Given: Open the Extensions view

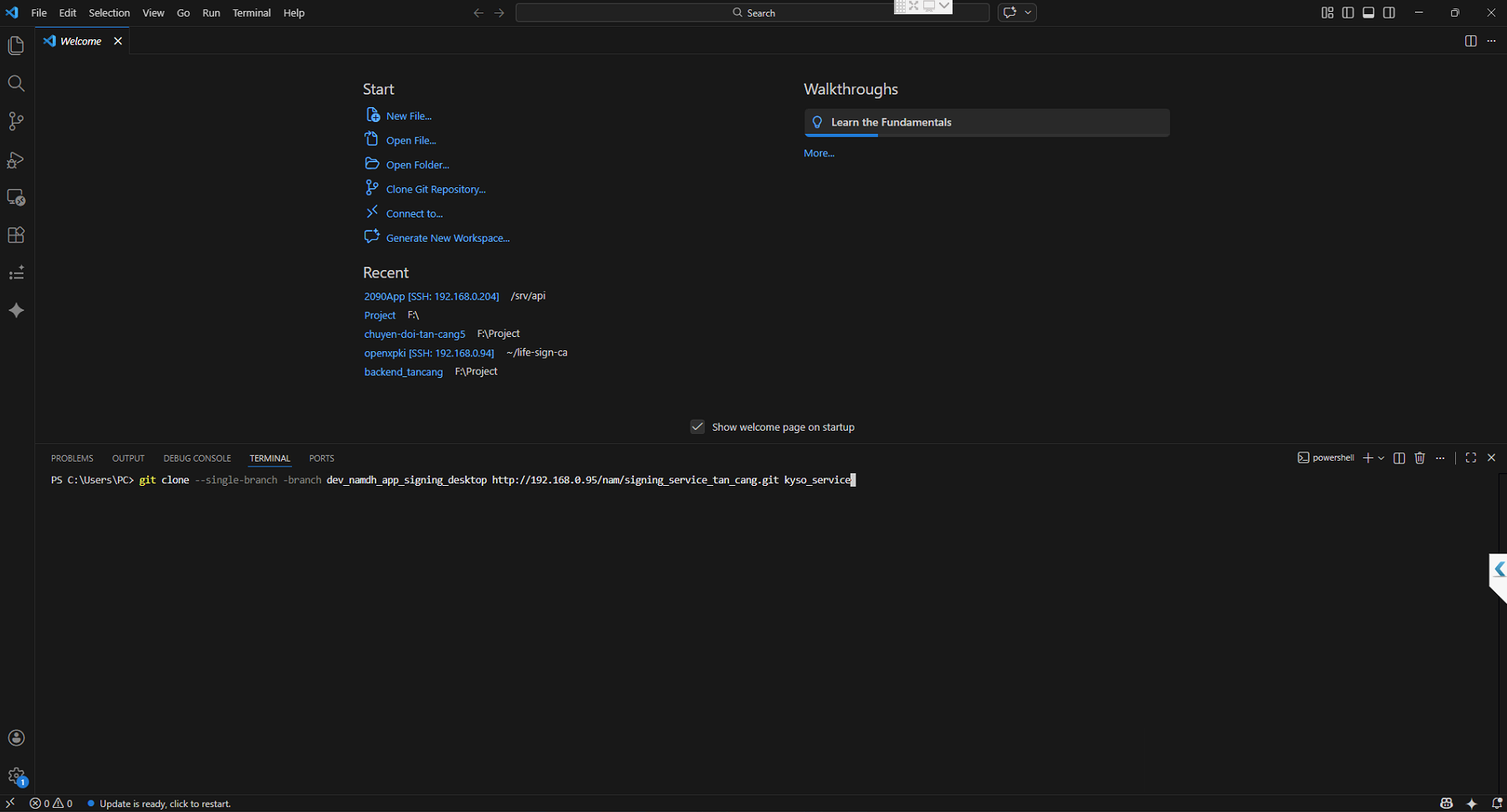Looking at the screenshot, I should pos(16,235).
